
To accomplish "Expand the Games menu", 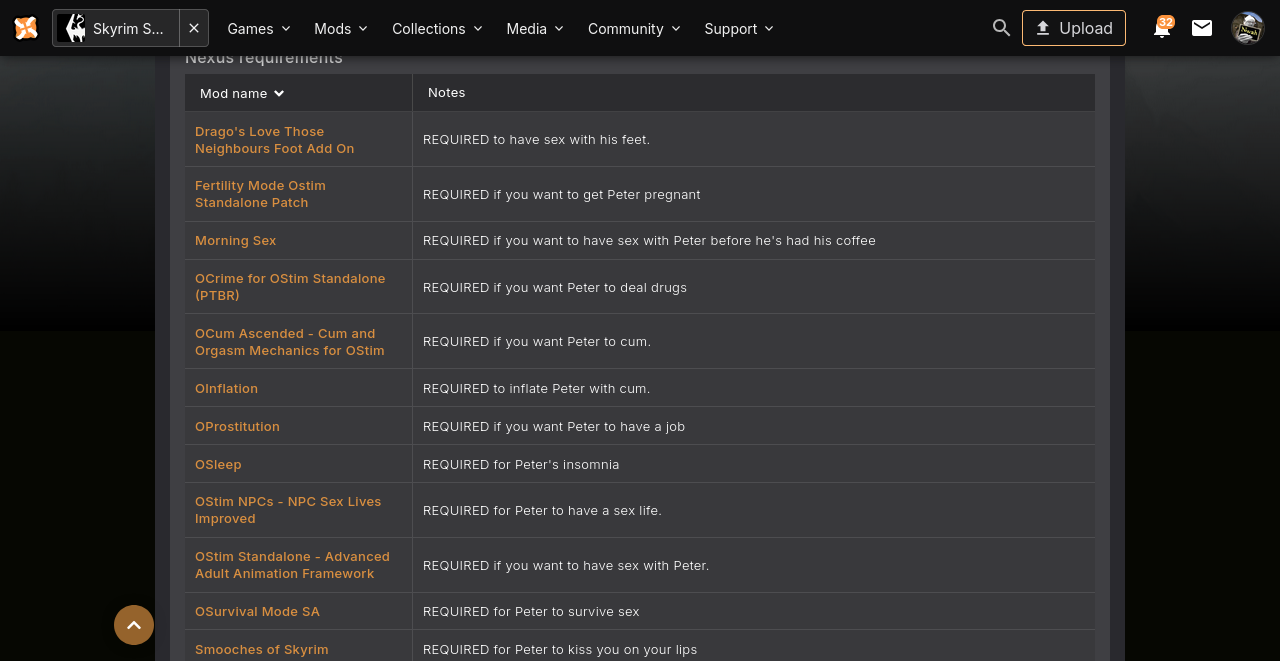I will pos(259,28).
